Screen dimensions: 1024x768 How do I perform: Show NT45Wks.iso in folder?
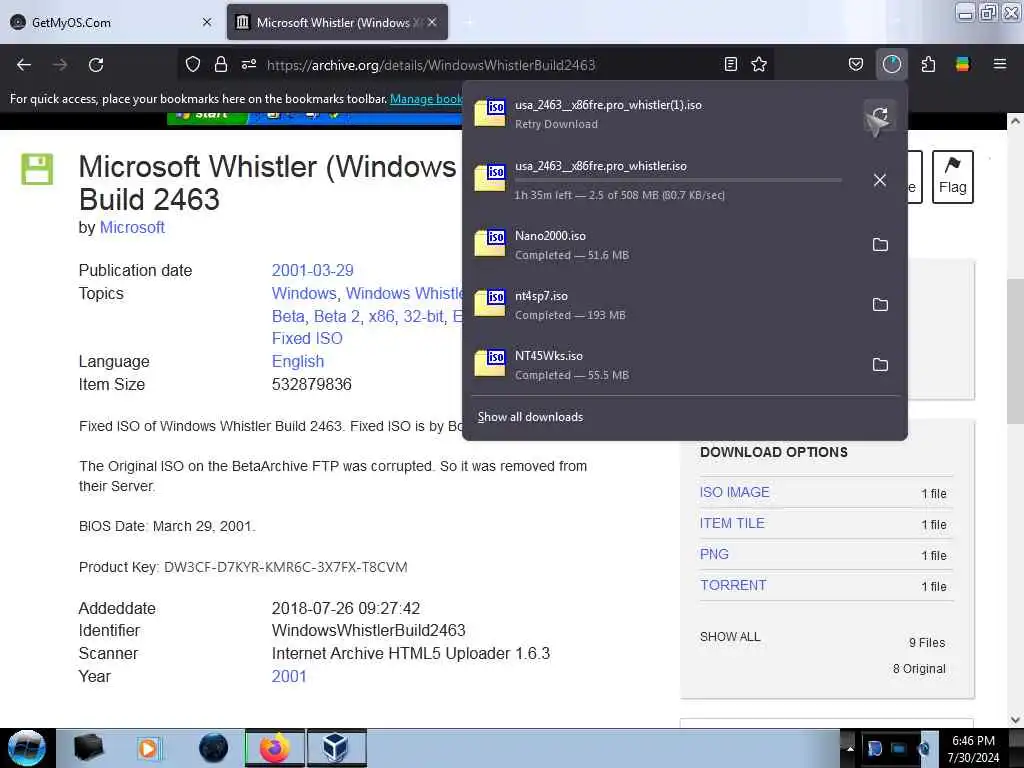tap(880, 365)
